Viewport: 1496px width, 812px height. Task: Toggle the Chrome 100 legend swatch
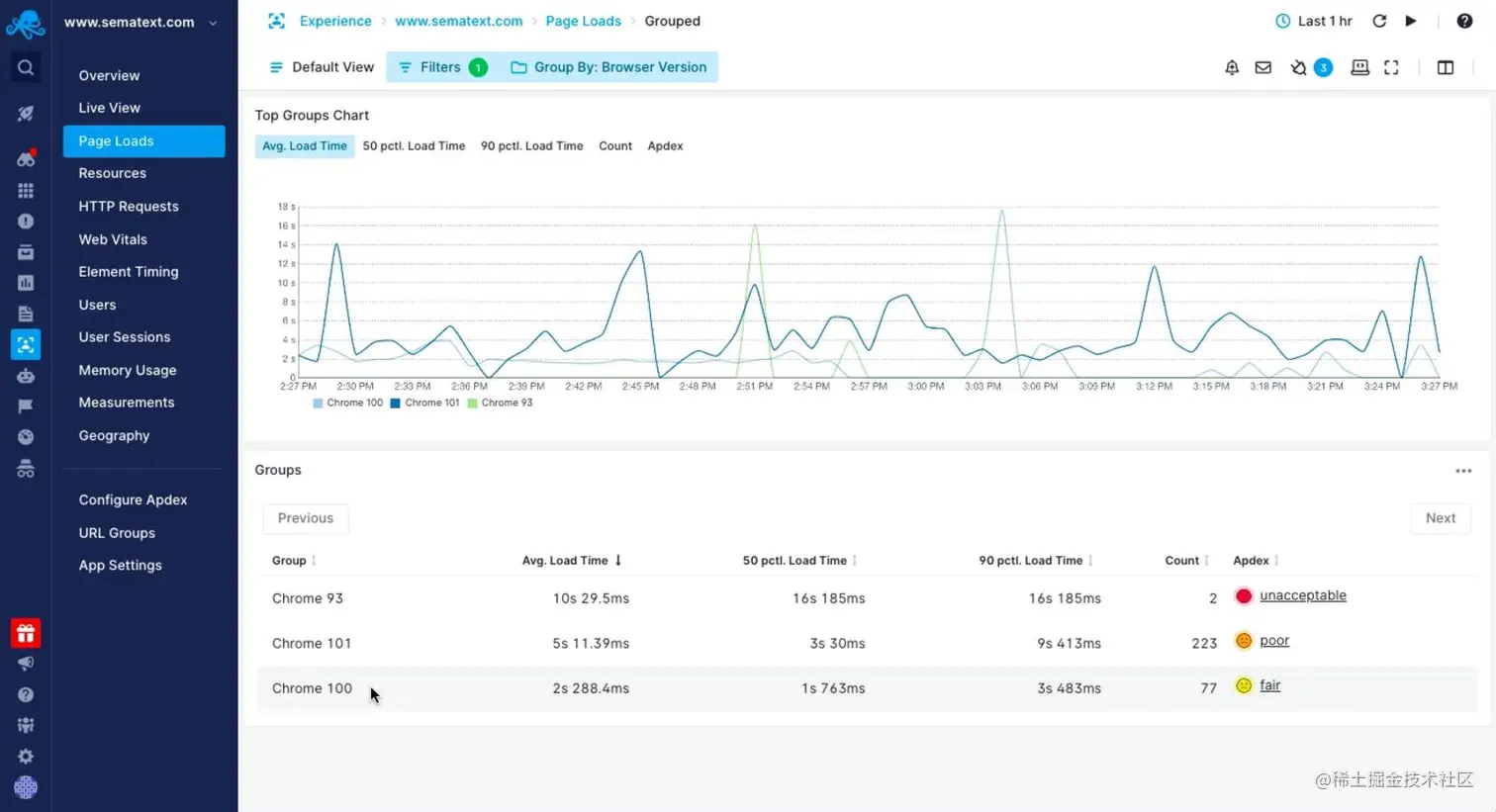coord(318,404)
